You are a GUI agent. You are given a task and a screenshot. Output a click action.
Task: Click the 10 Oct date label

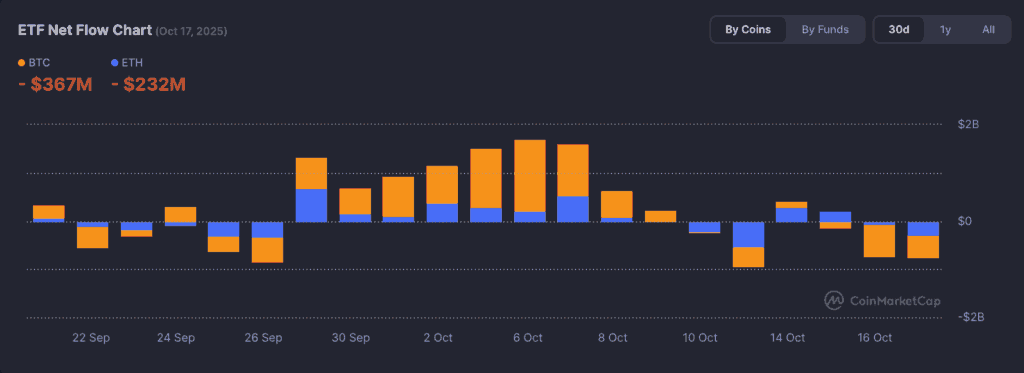[699, 338]
